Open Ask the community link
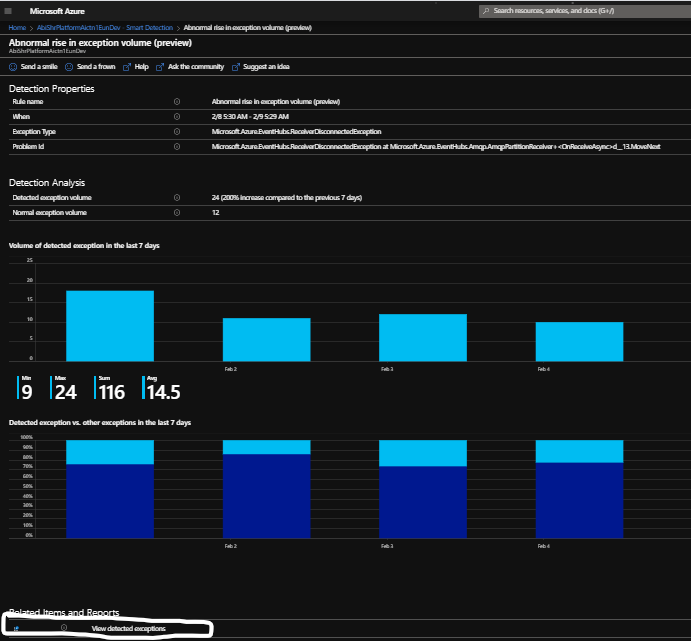The width and height of the screenshot is (691, 641). 196,67
